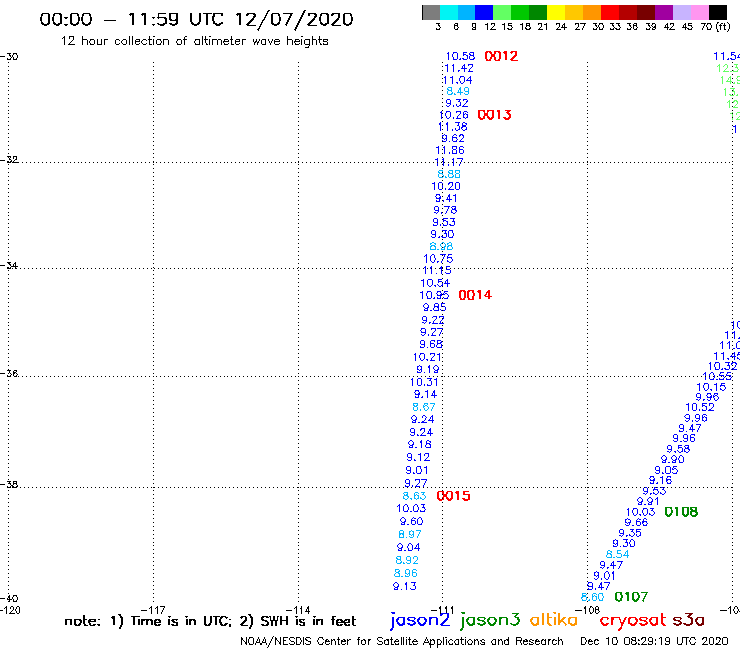Select the light-blue value 8.63
The image size is (740, 650).
[414, 496]
